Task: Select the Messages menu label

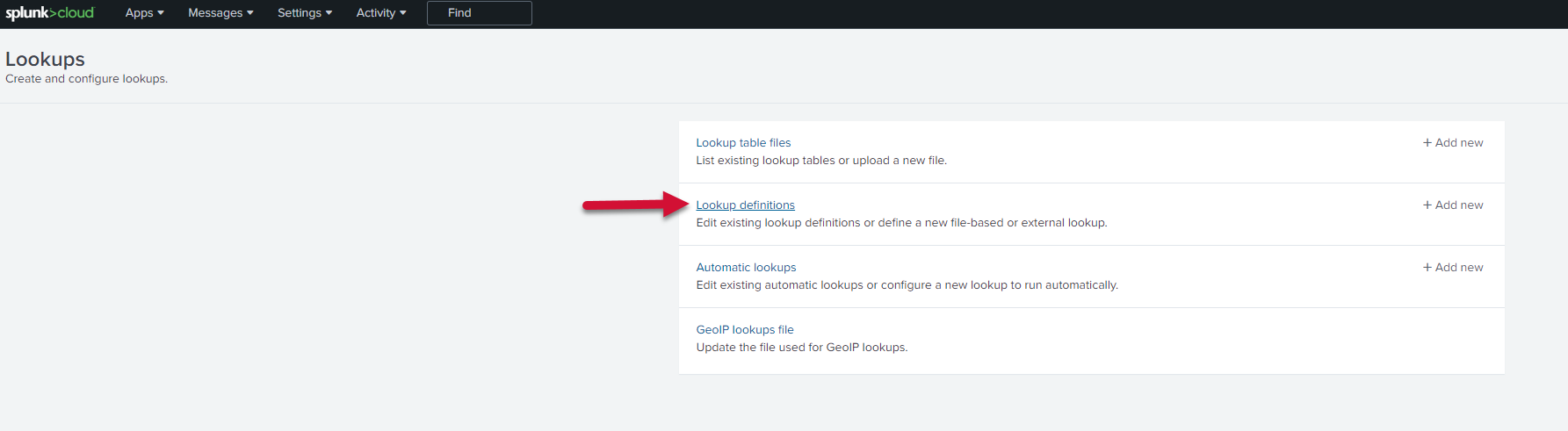Action: [x=214, y=13]
